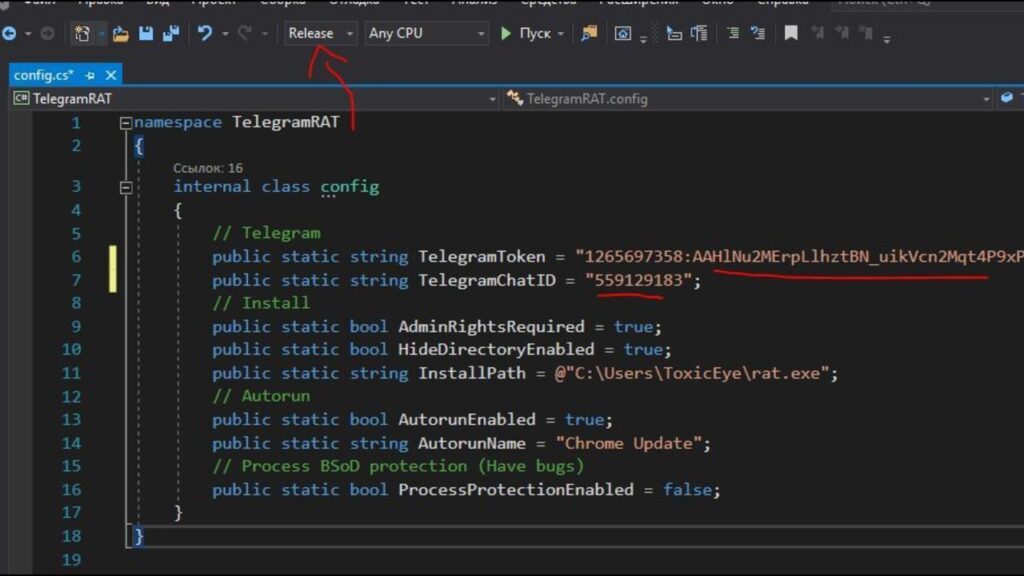
Task: Click the 'false' value on line 16
Action: point(687,490)
